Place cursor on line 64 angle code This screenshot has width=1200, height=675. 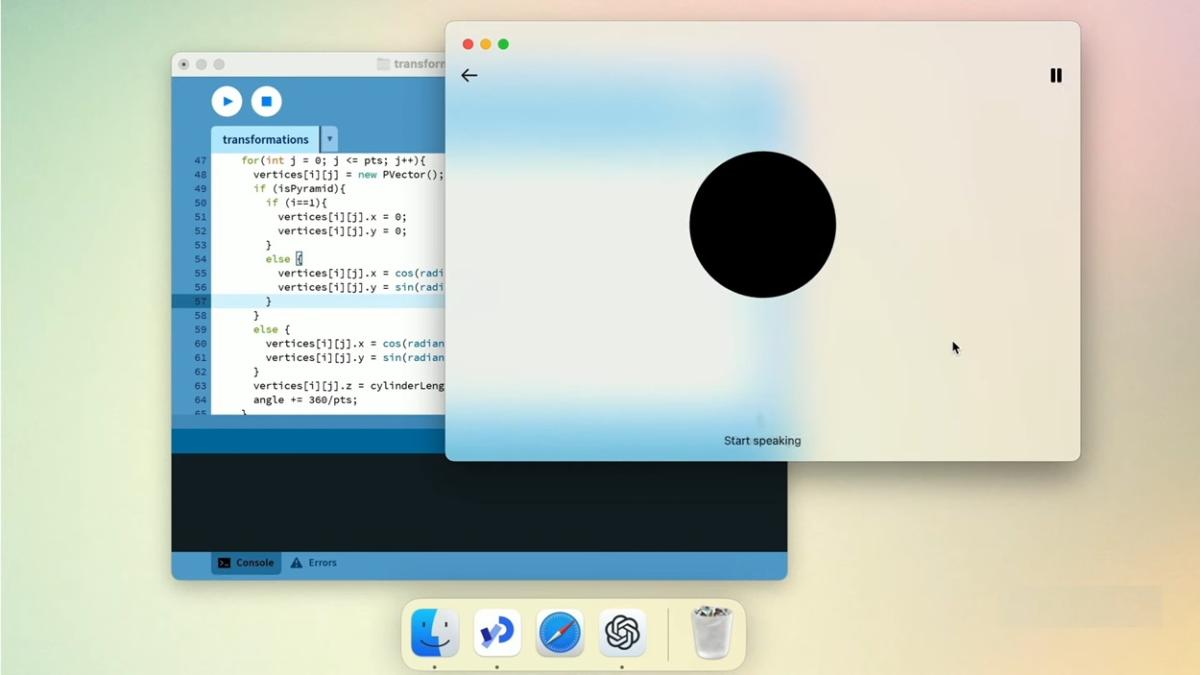[305, 399]
